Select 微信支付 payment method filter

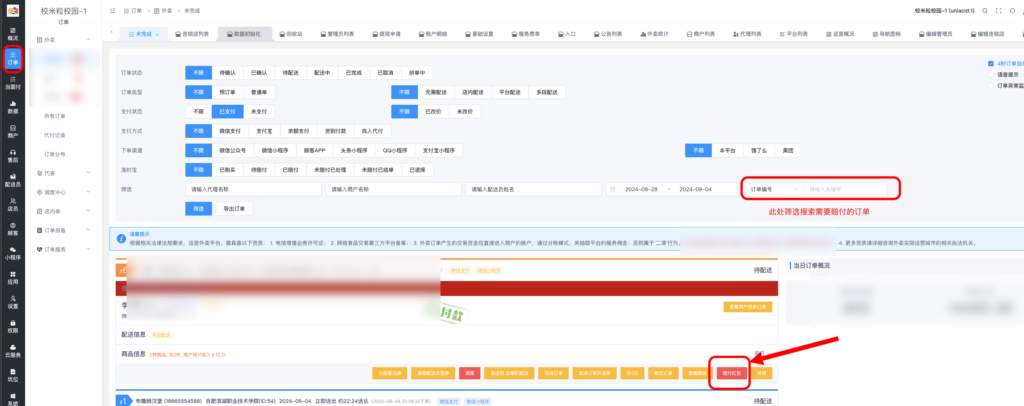point(231,131)
